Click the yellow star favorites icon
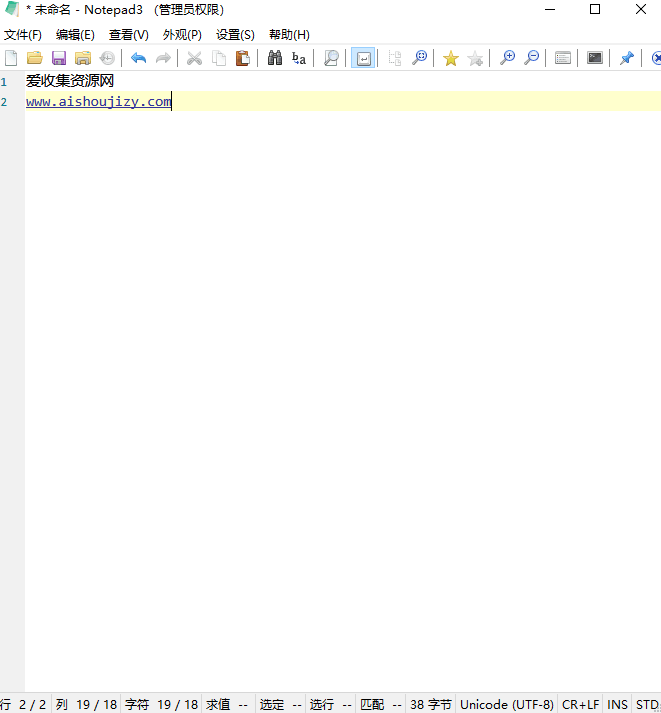The height and width of the screenshot is (713, 661). pyautogui.click(x=451, y=58)
